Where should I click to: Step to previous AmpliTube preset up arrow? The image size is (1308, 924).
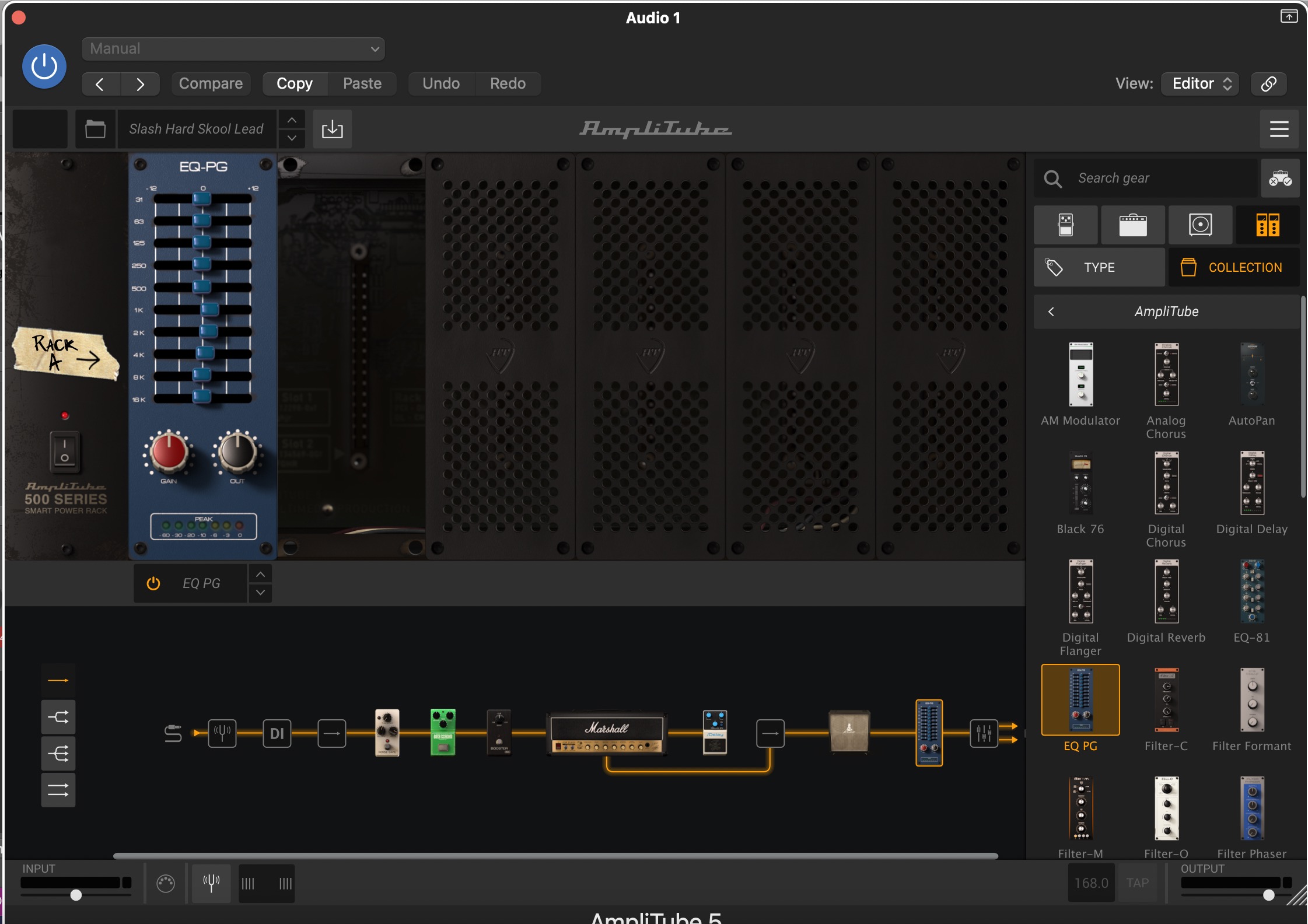292,120
